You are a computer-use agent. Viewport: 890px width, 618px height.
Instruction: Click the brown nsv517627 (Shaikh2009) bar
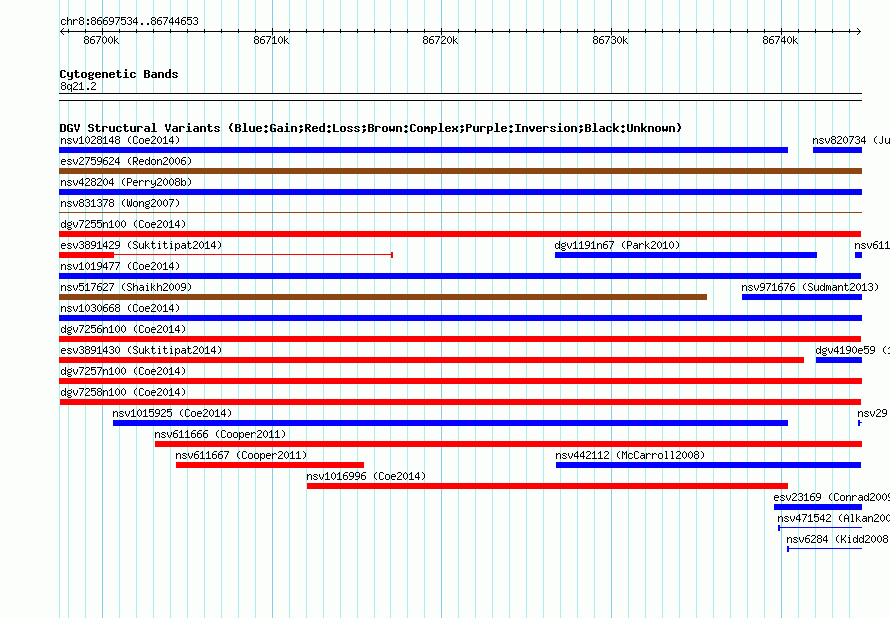tap(383, 297)
